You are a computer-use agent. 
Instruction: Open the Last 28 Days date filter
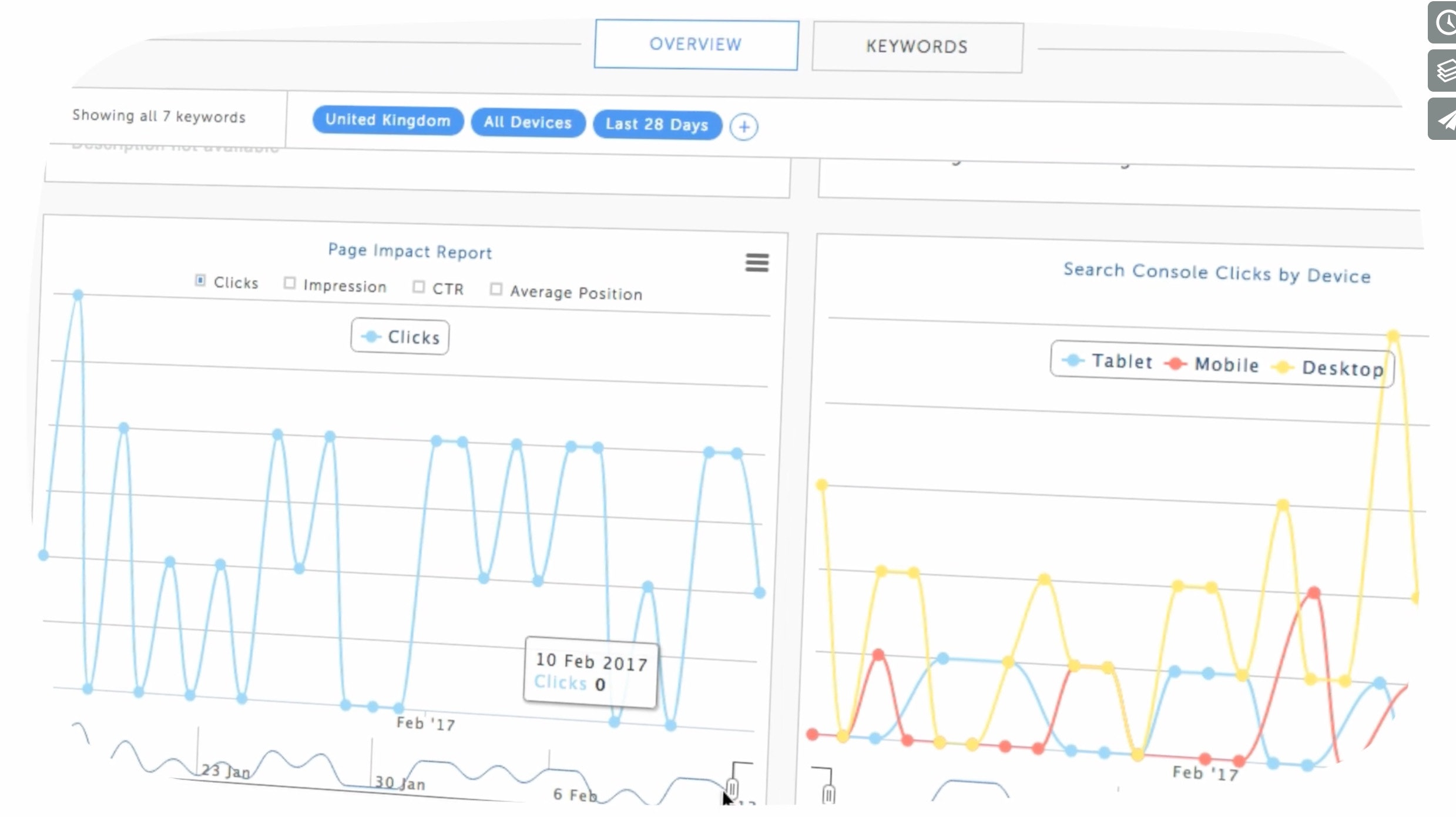(657, 125)
